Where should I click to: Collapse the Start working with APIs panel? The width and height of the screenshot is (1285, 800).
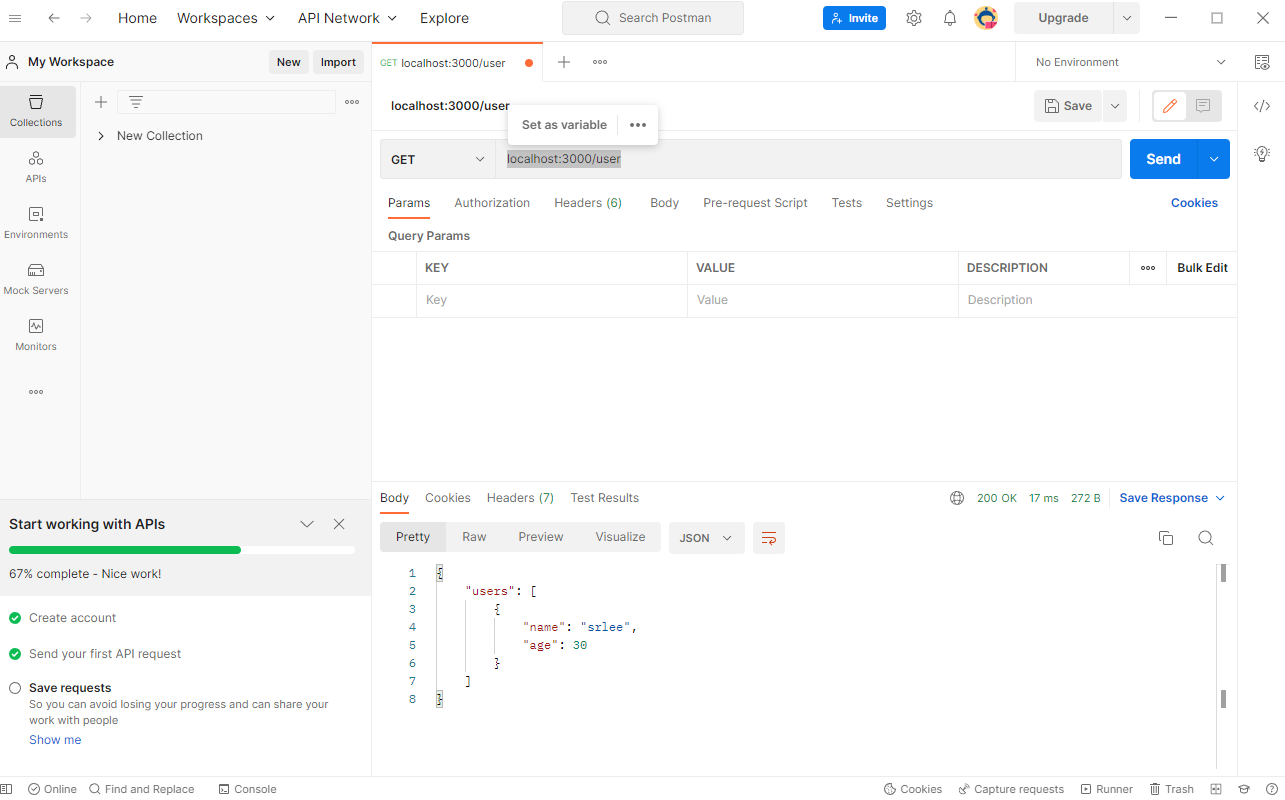[307, 524]
